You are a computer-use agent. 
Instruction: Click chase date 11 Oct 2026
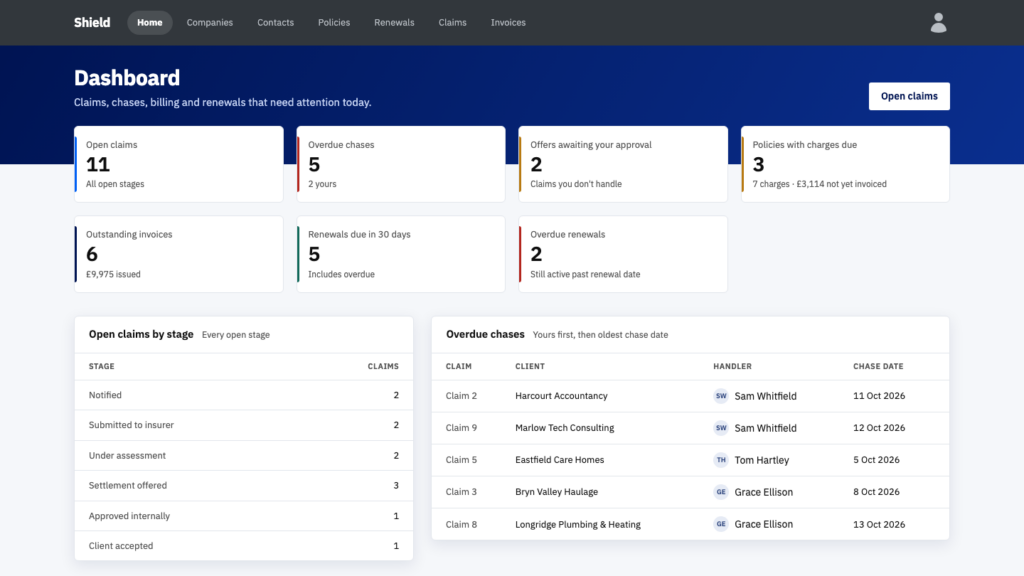pyautogui.click(x=879, y=396)
